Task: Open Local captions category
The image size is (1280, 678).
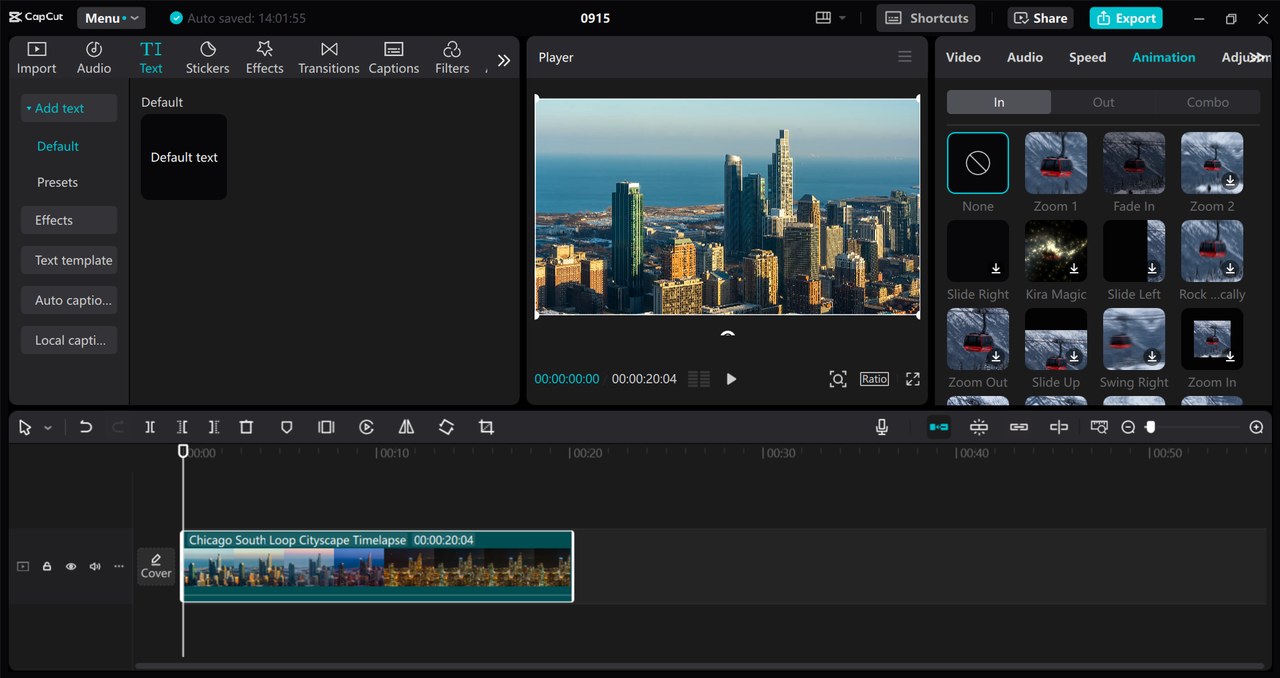Action: click(69, 340)
